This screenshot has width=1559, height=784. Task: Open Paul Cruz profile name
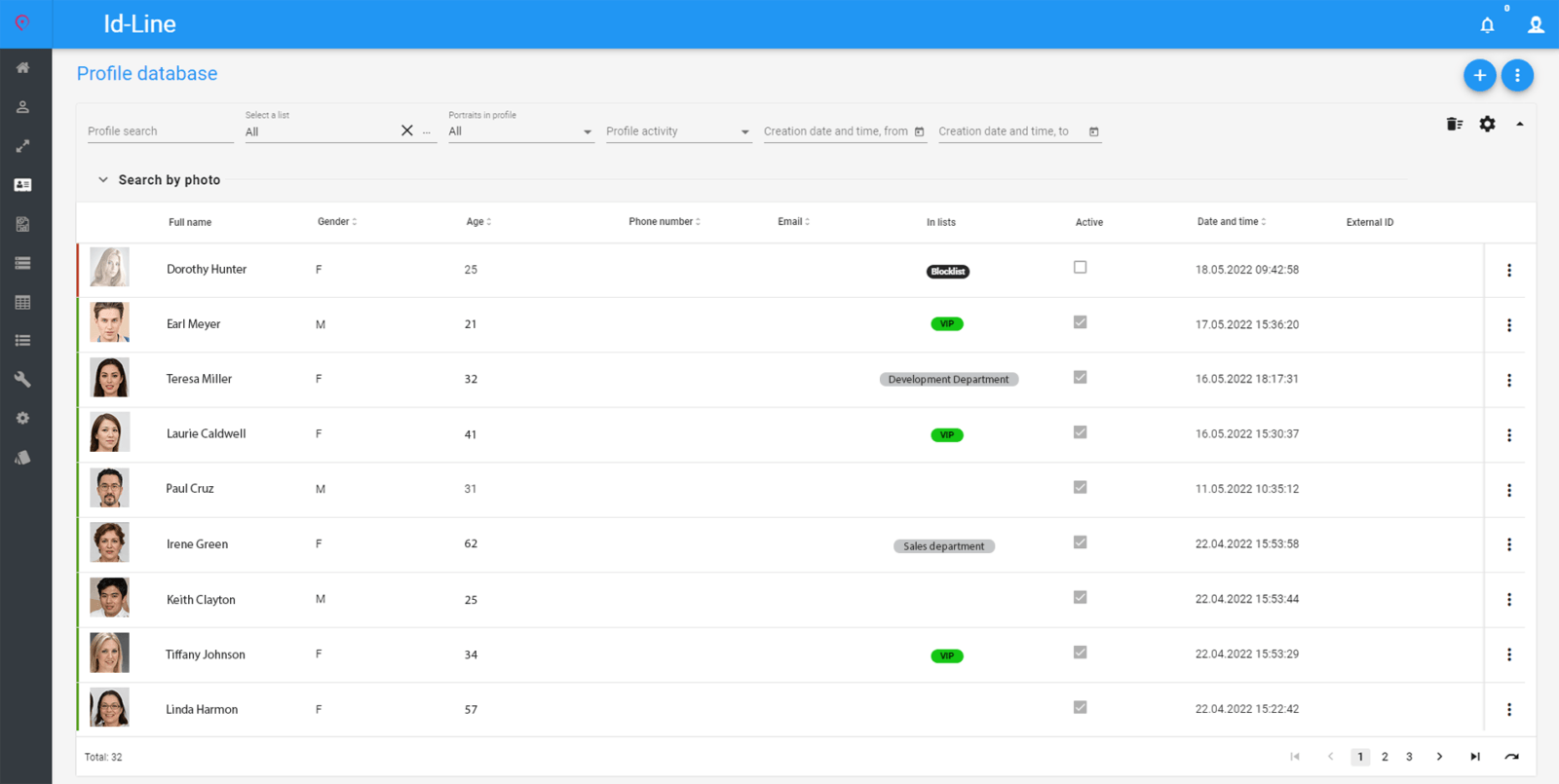(x=190, y=489)
